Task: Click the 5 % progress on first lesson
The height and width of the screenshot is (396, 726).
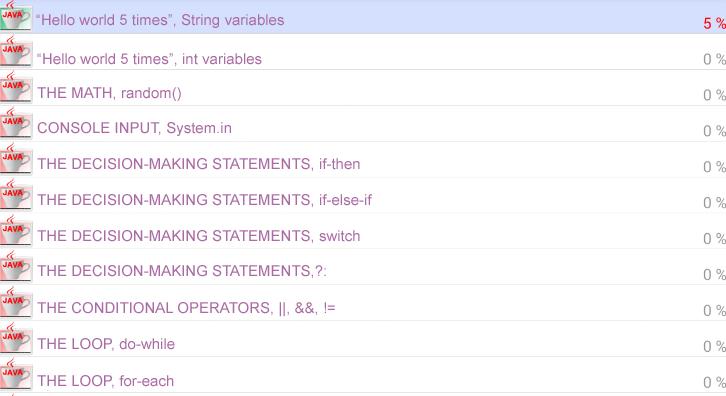Action: coord(714,23)
